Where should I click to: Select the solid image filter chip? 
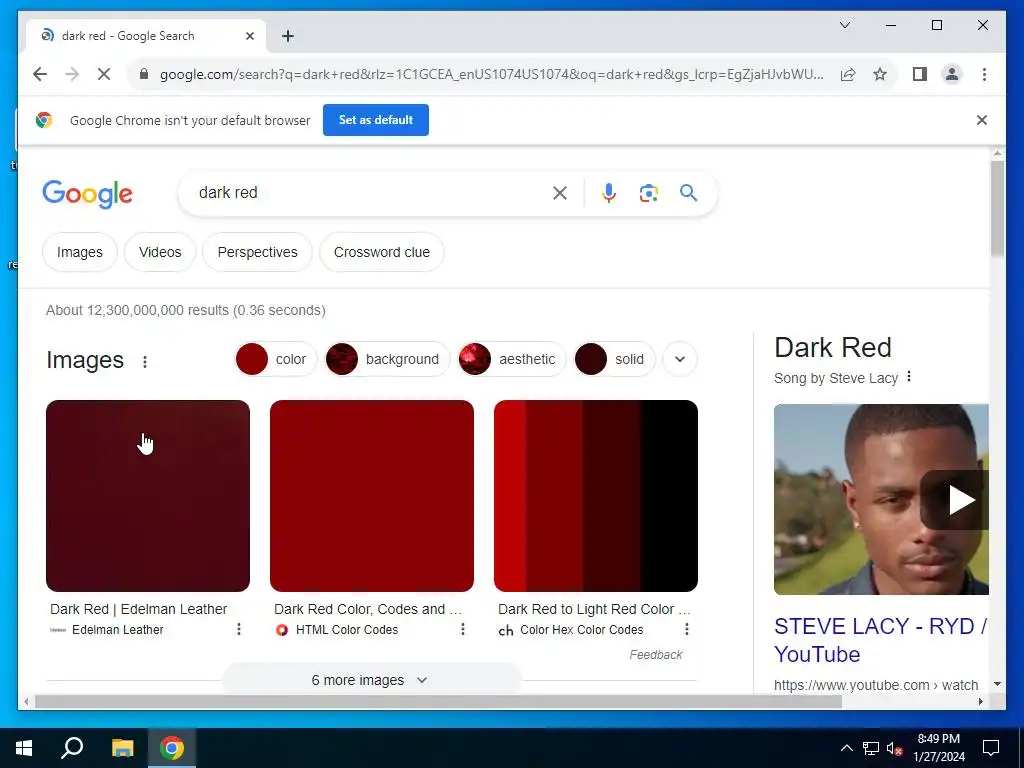[x=614, y=359]
